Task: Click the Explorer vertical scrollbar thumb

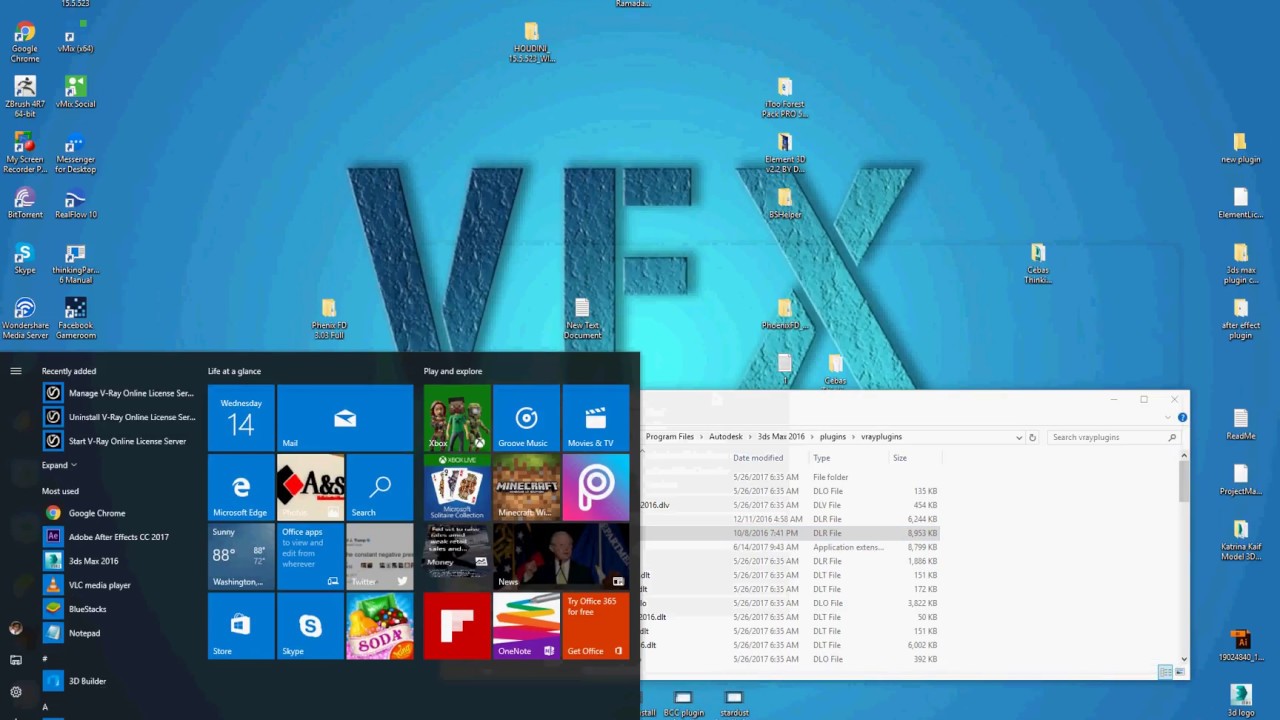Action: tap(1184, 481)
